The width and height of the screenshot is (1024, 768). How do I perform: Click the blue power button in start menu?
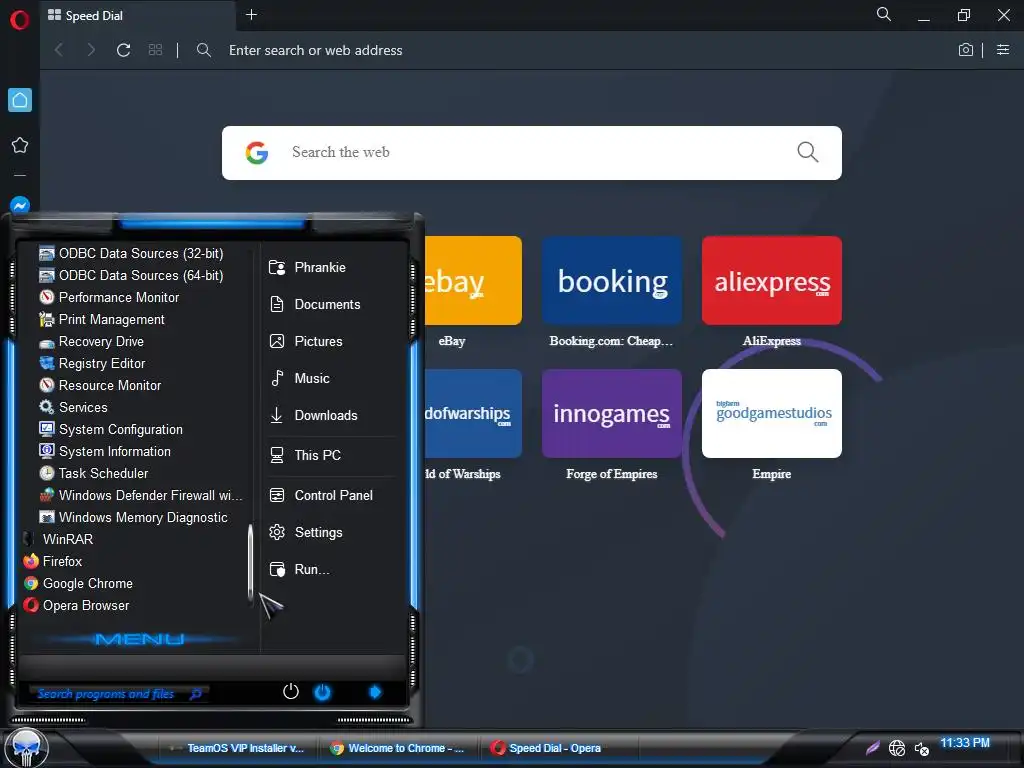(x=323, y=692)
